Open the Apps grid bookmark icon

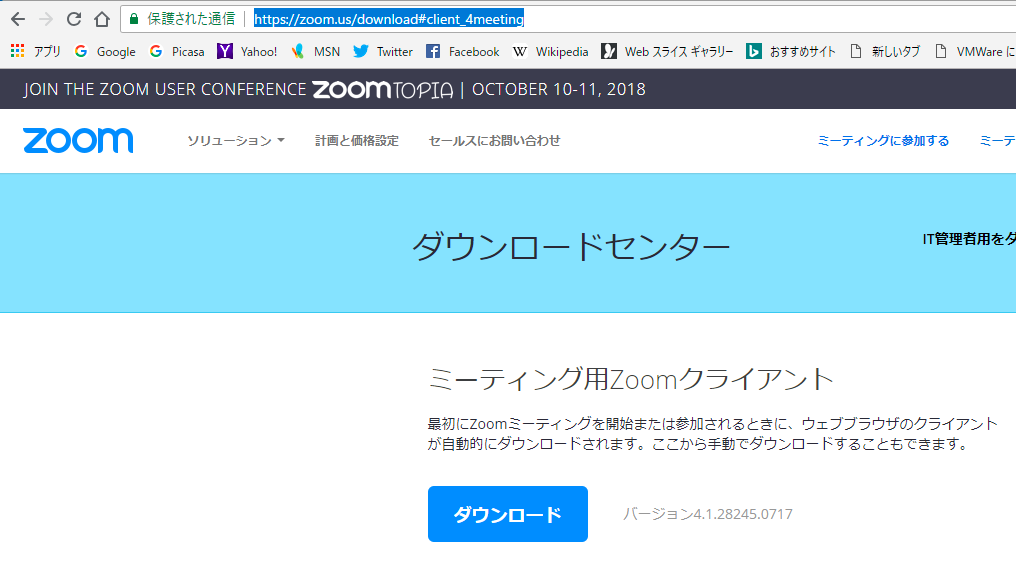click(17, 51)
